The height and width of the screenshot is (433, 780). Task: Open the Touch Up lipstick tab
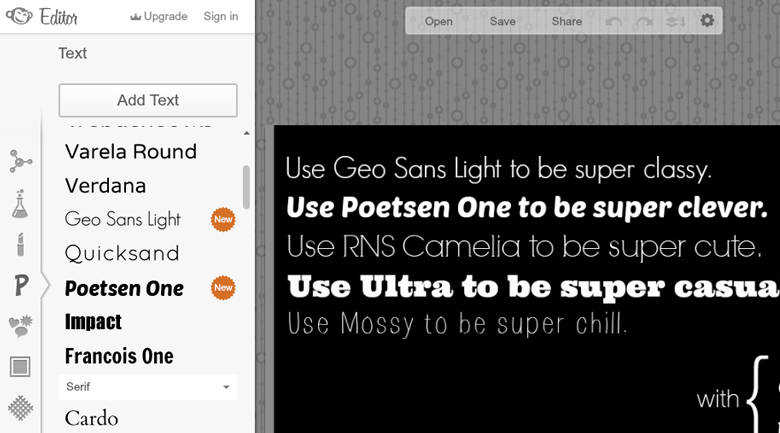[x=20, y=244]
